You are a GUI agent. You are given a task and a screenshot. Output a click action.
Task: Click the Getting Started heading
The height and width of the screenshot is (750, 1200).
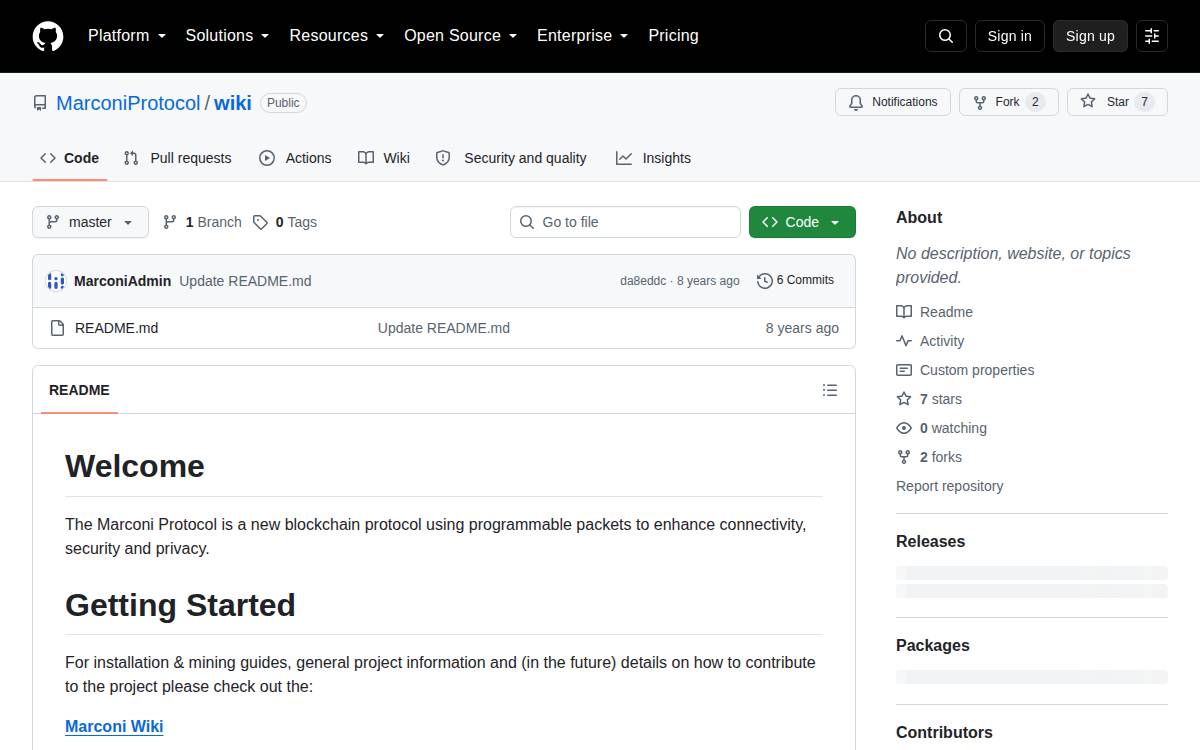(180, 605)
